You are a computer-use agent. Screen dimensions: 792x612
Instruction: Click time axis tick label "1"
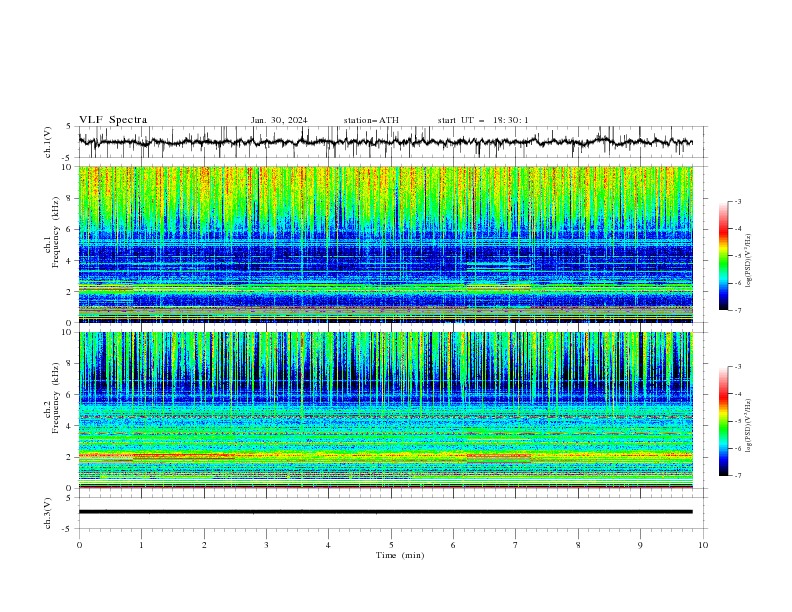click(x=141, y=545)
